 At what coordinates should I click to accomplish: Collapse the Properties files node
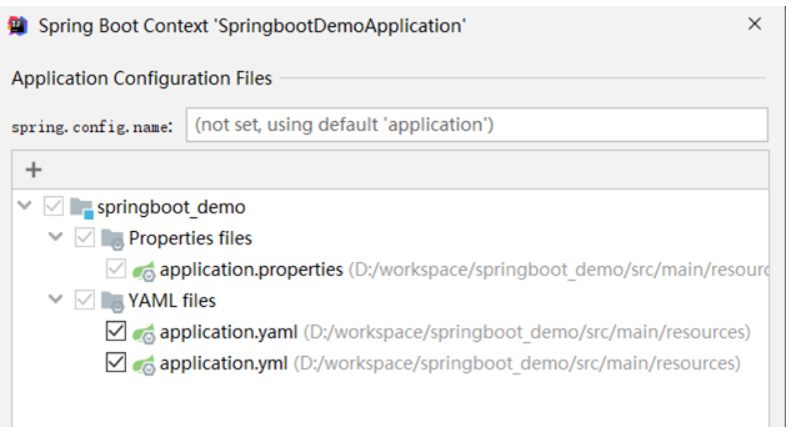[x=56, y=238]
